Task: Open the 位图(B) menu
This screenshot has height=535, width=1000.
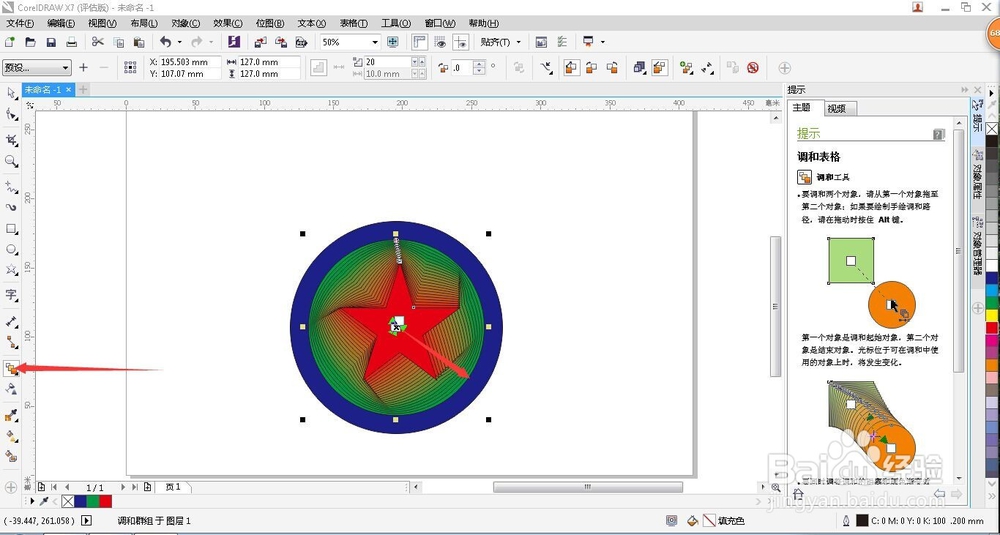Action: [x=270, y=24]
